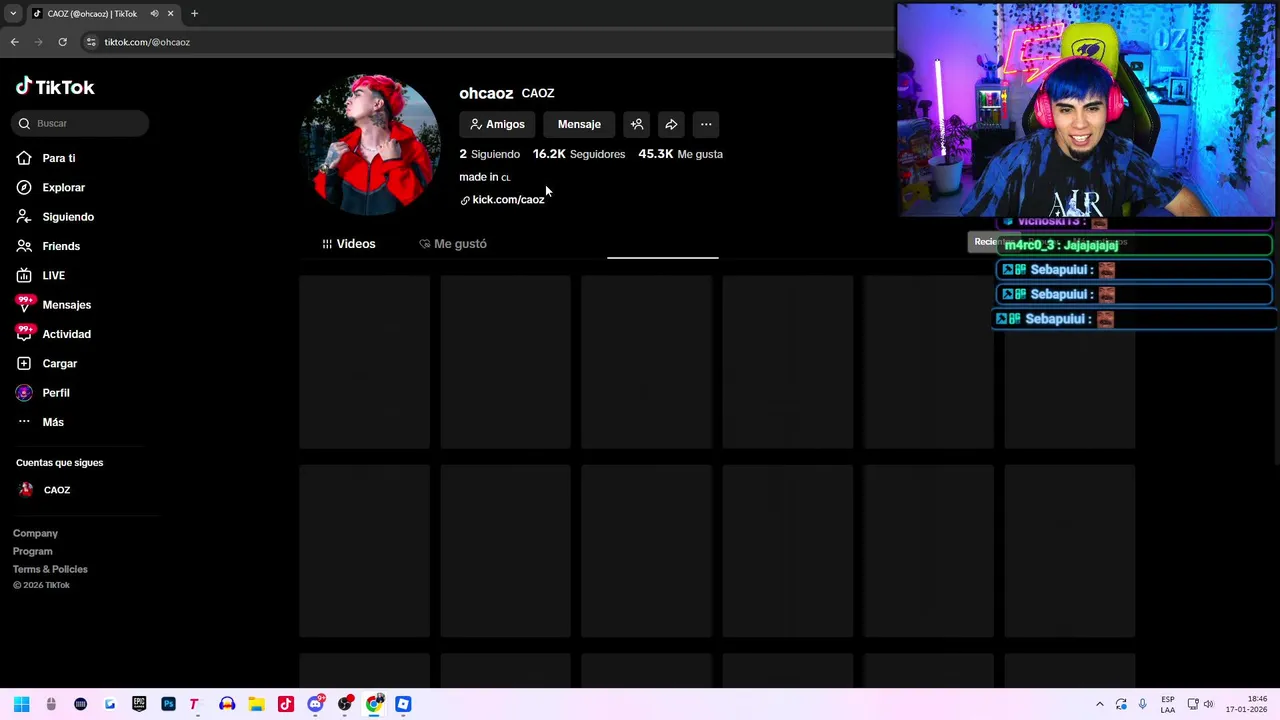Select the CAOZ (@ohcaoz) TikTok browser tab

pos(90,13)
